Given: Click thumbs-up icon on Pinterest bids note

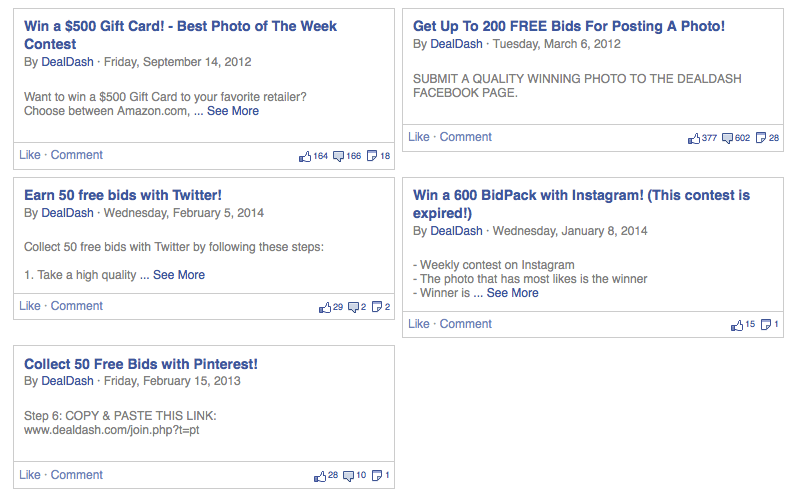Looking at the screenshot, I should [320, 476].
